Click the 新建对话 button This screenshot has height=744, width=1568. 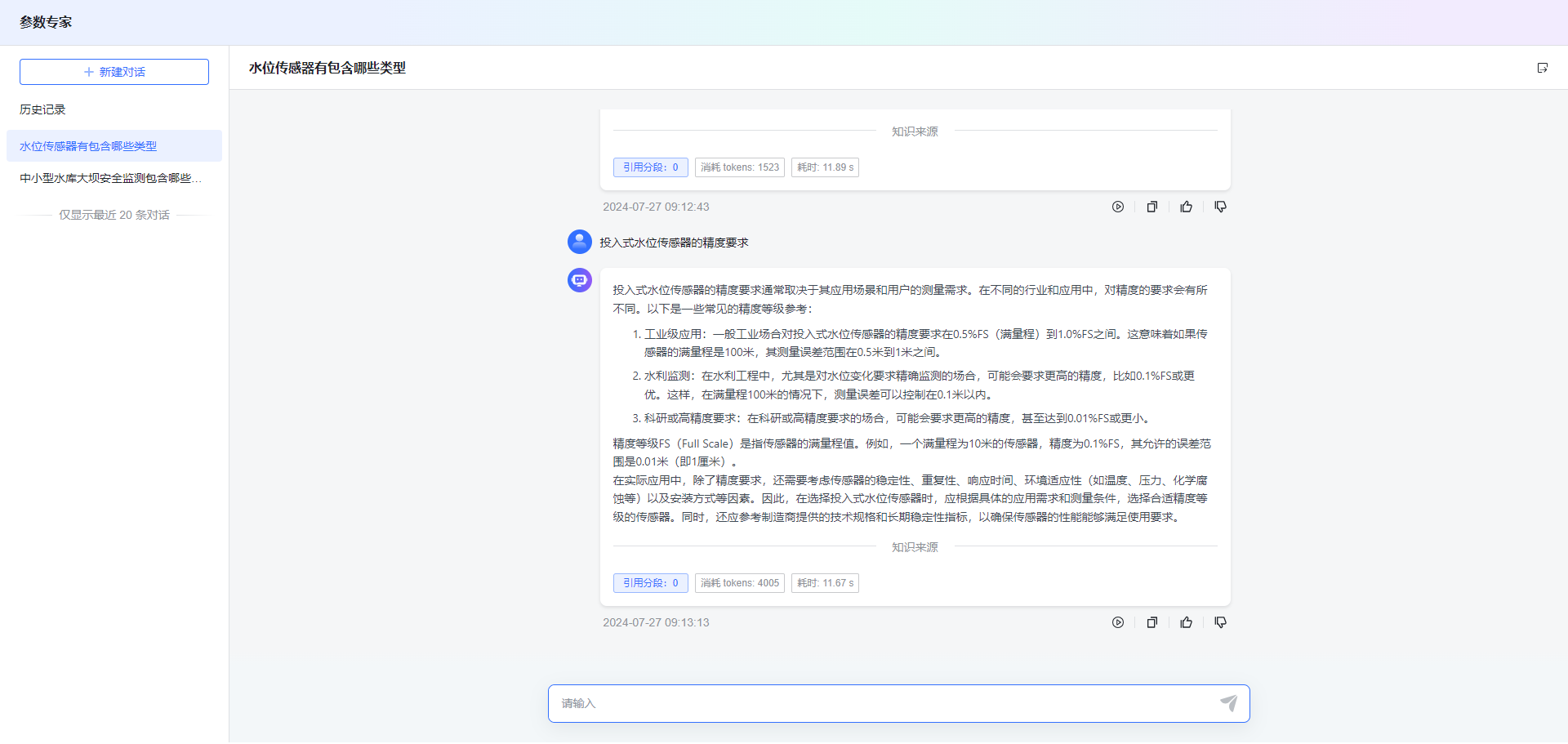[x=114, y=72]
